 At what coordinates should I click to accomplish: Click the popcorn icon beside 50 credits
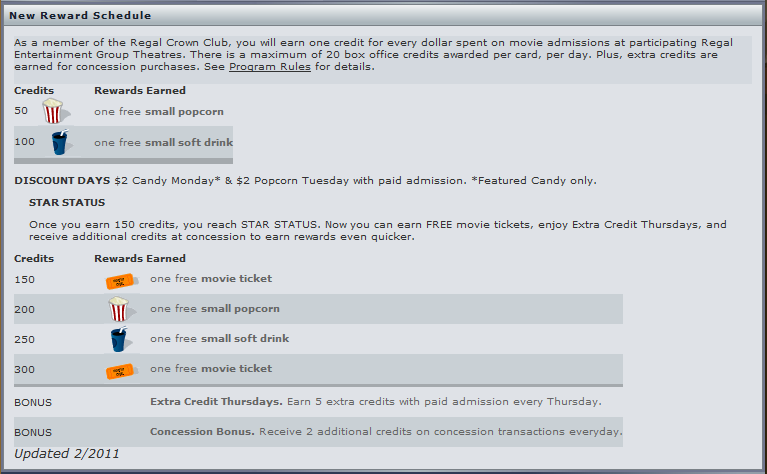pos(55,111)
